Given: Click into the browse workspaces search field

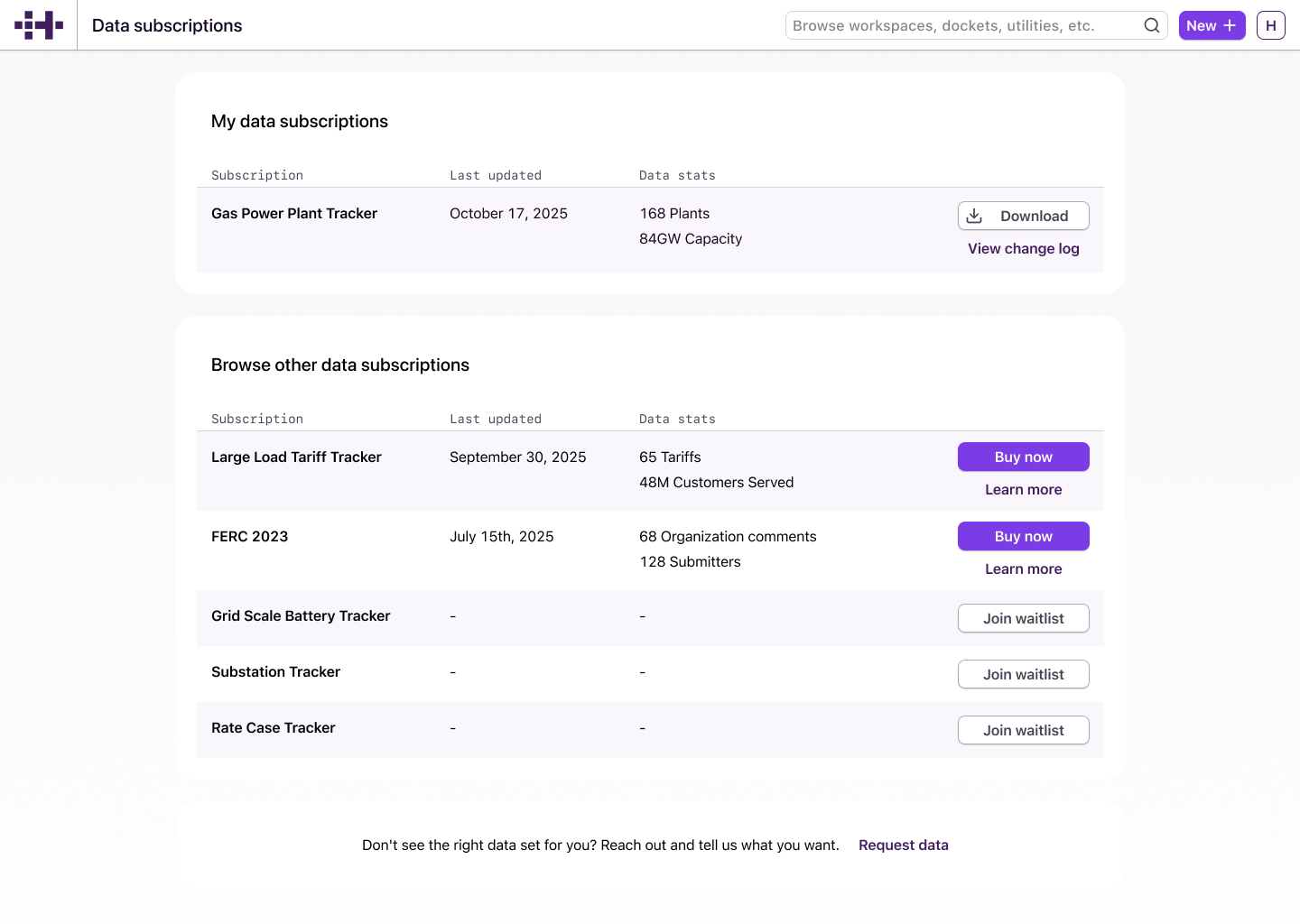Looking at the screenshot, I should point(957,25).
